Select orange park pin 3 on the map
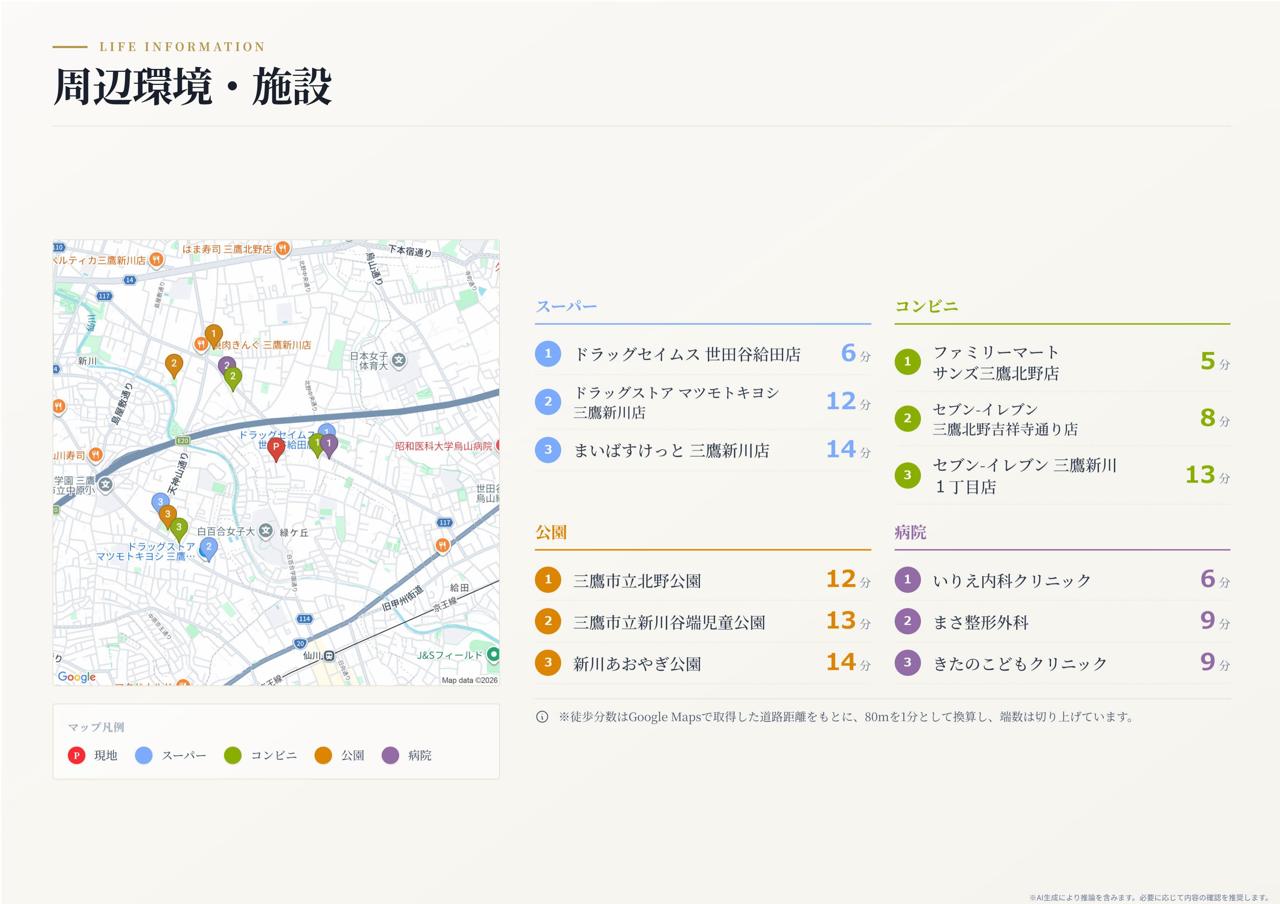Viewport: 1280px width, 904px height. coord(168,516)
